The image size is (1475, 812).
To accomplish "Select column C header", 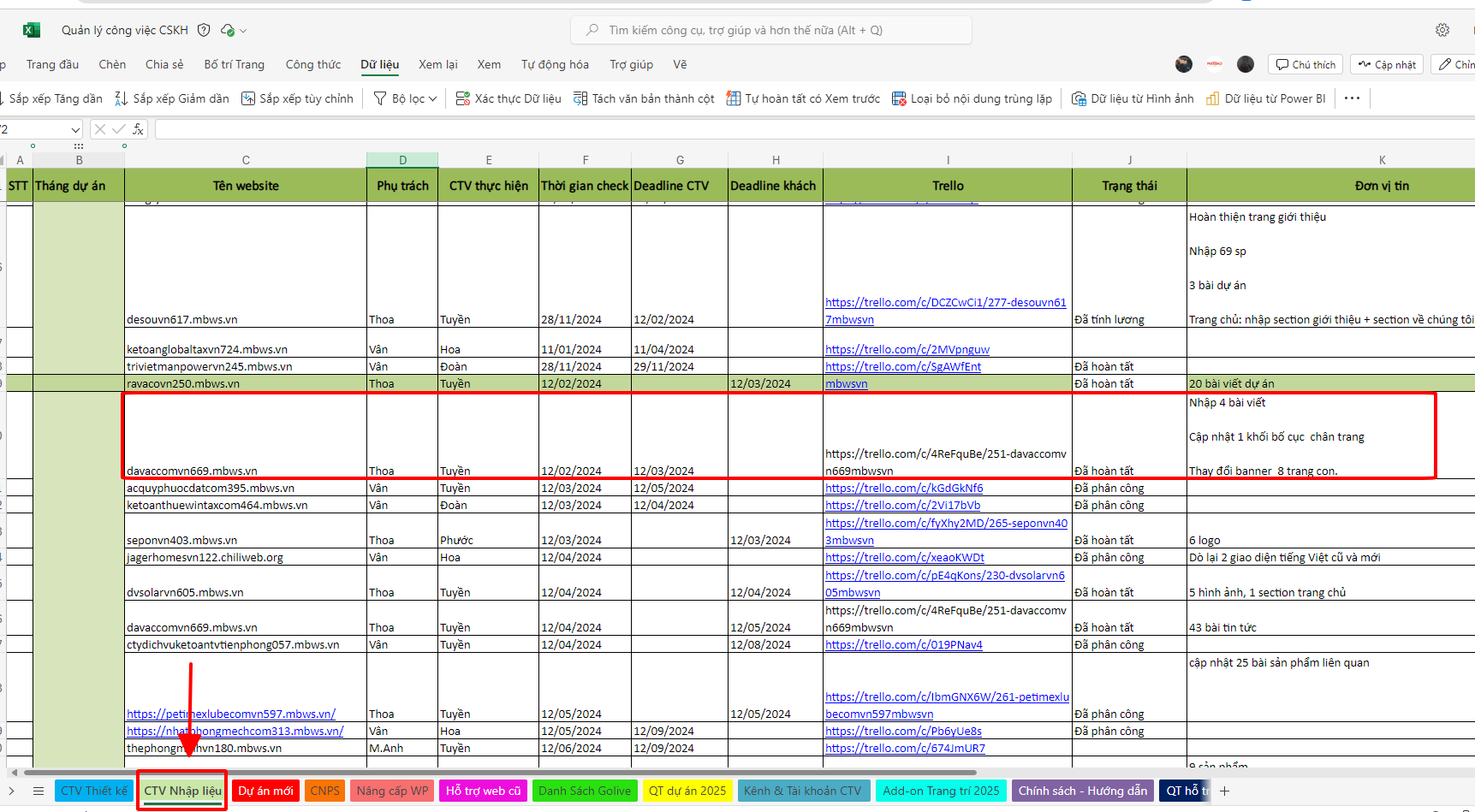I will tap(246, 160).
